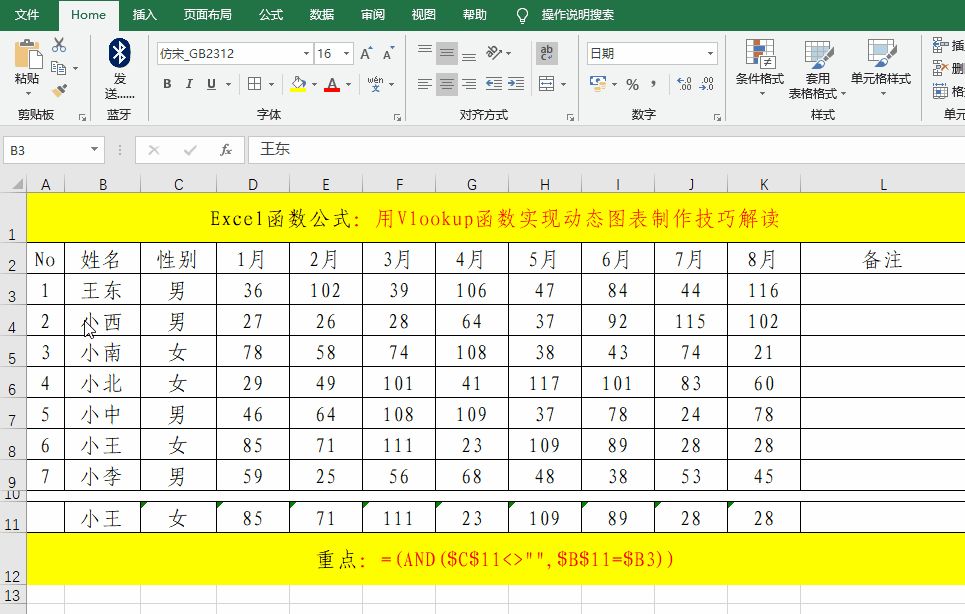965x614 pixels.
Task: Toggle wrap text button
Action: [x=547, y=53]
